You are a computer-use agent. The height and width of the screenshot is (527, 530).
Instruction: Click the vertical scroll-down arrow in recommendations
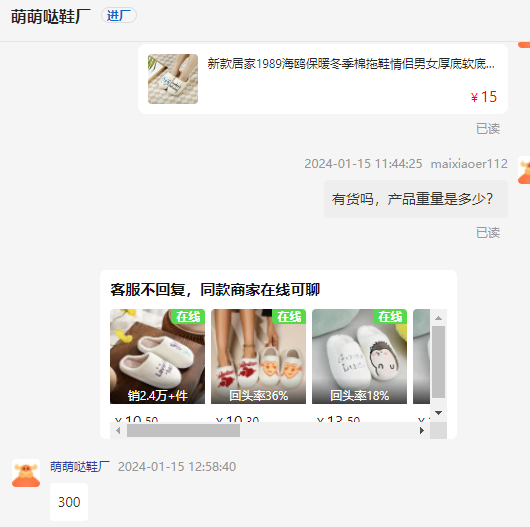pos(438,413)
